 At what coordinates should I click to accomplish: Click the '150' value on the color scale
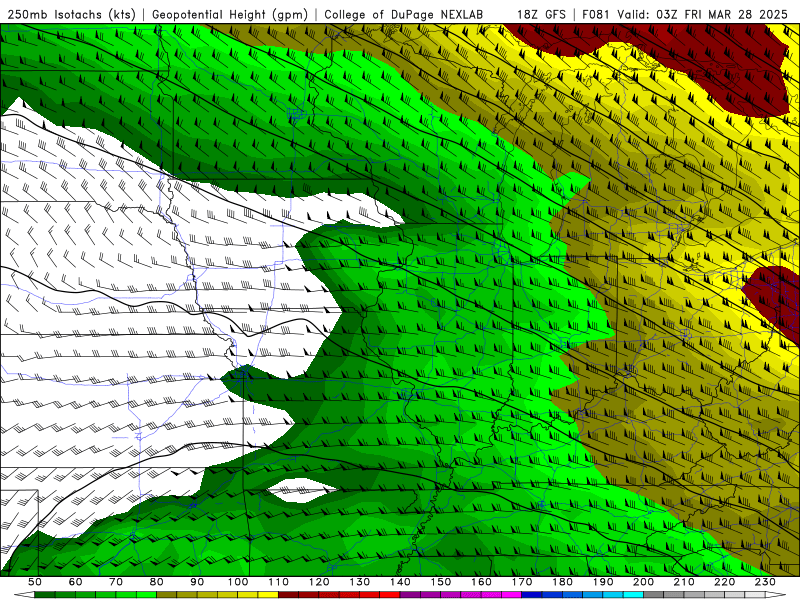click(x=441, y=582)
